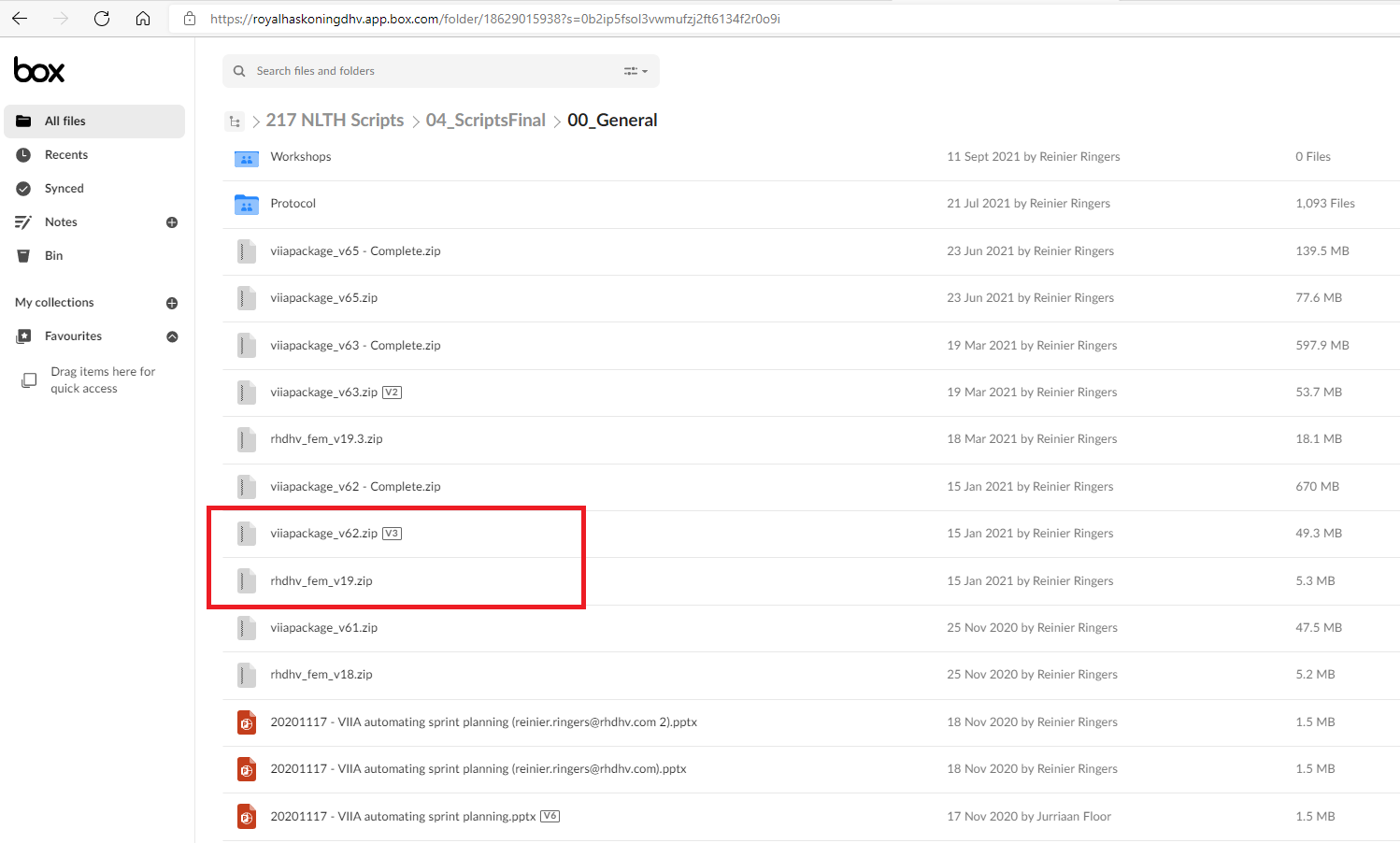Open the sprint planning '(reinier.ringers@rhdhv.com 2).pptx' file
This screenshot has height=843, width=1400.
(x=483, y=722)
